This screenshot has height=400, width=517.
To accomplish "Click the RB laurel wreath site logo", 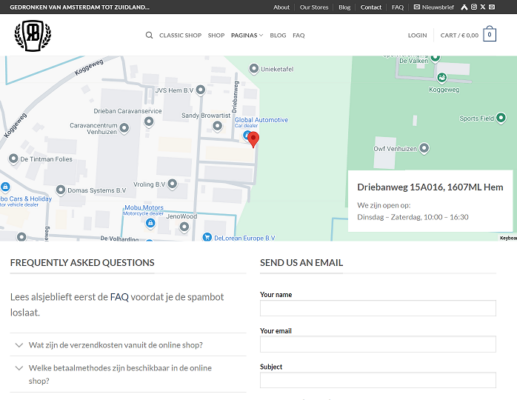I will pos(33,36).
